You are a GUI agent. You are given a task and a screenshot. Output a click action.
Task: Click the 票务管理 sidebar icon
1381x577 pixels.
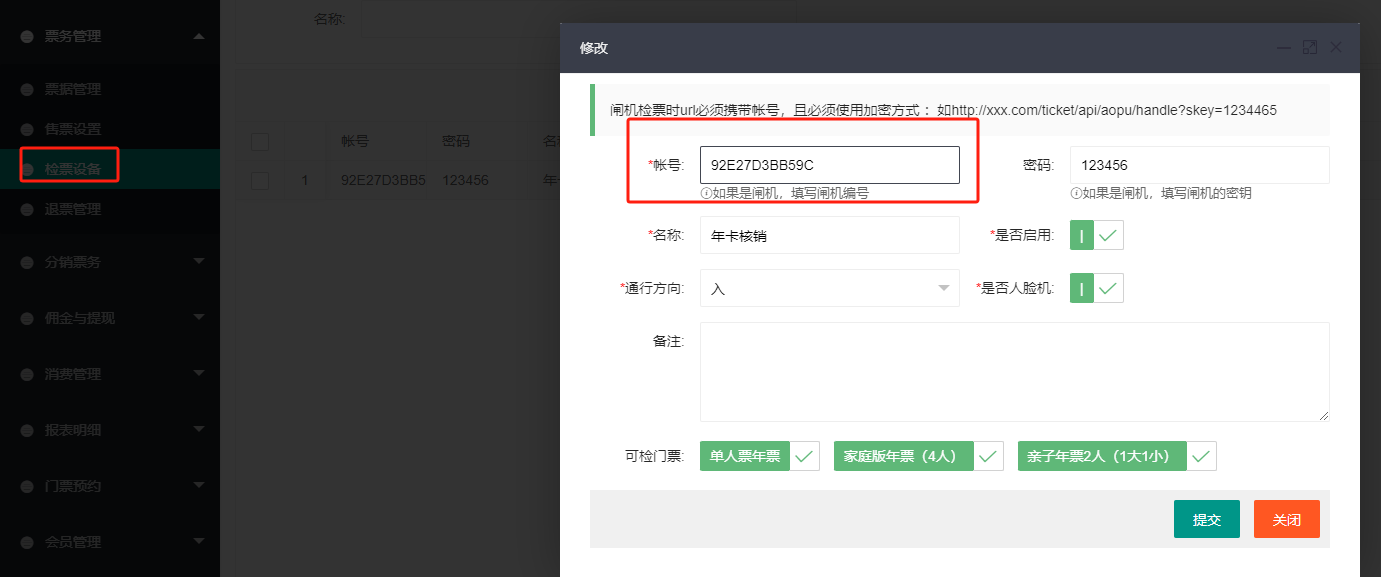[x=25, y=35]
